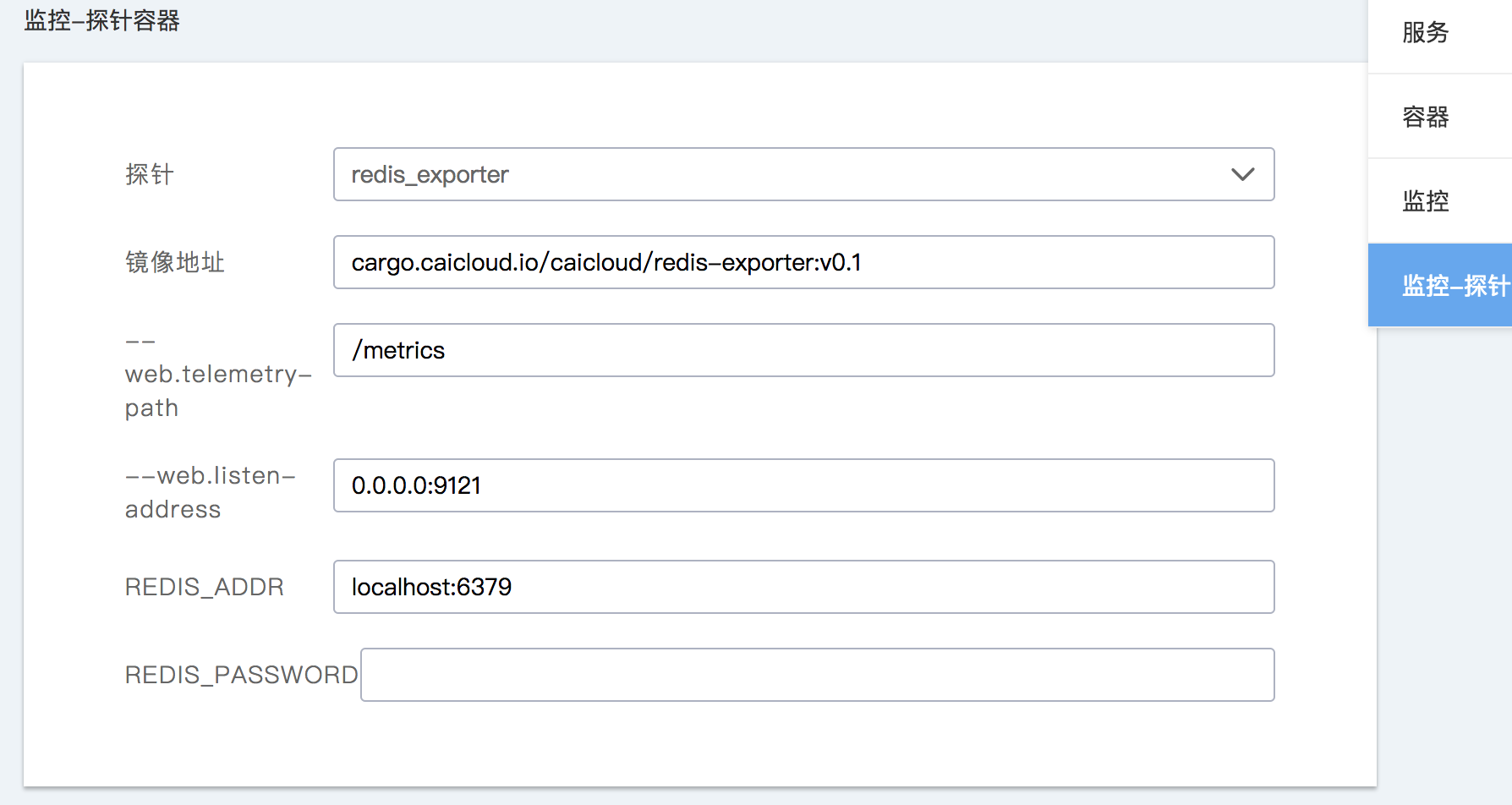Focus the empty REDIS_PASSWORD input box

pyautogui.click(x=817, y=675)
